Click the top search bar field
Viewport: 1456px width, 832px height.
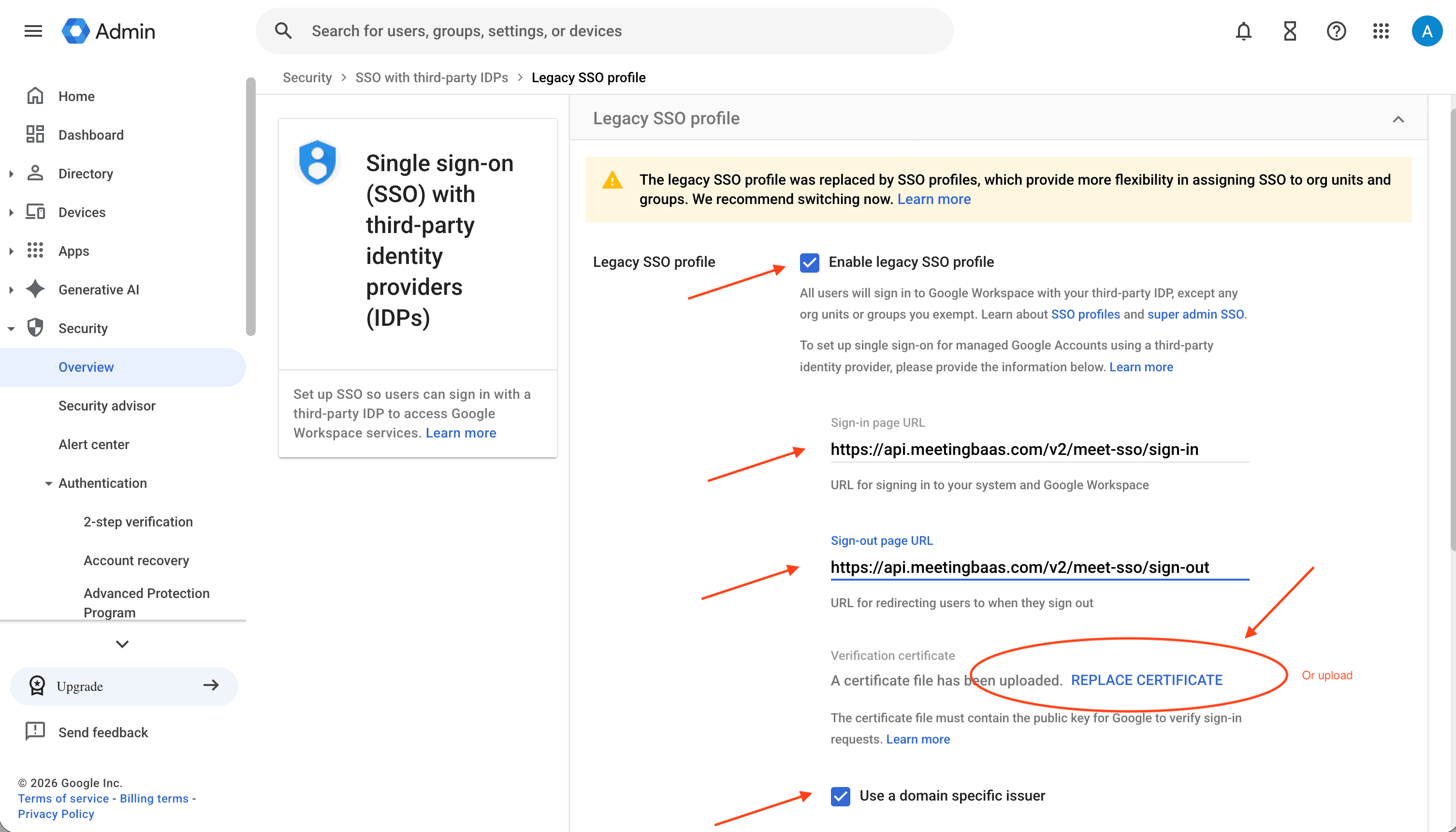click(x=604, y=31)
